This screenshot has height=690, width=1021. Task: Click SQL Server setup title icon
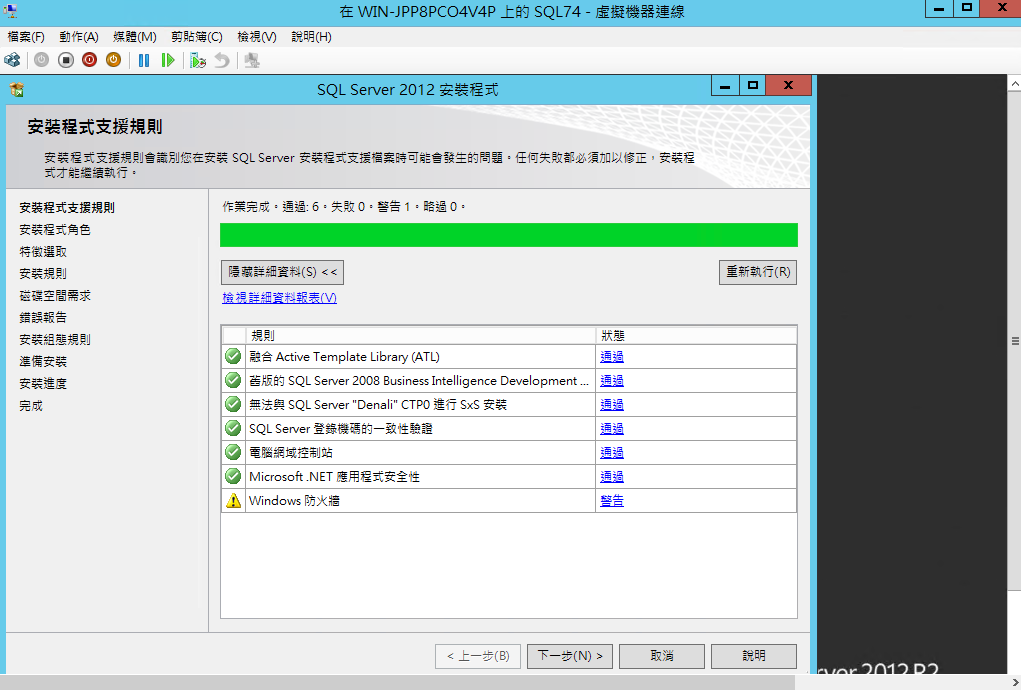(x=17, y=89)
